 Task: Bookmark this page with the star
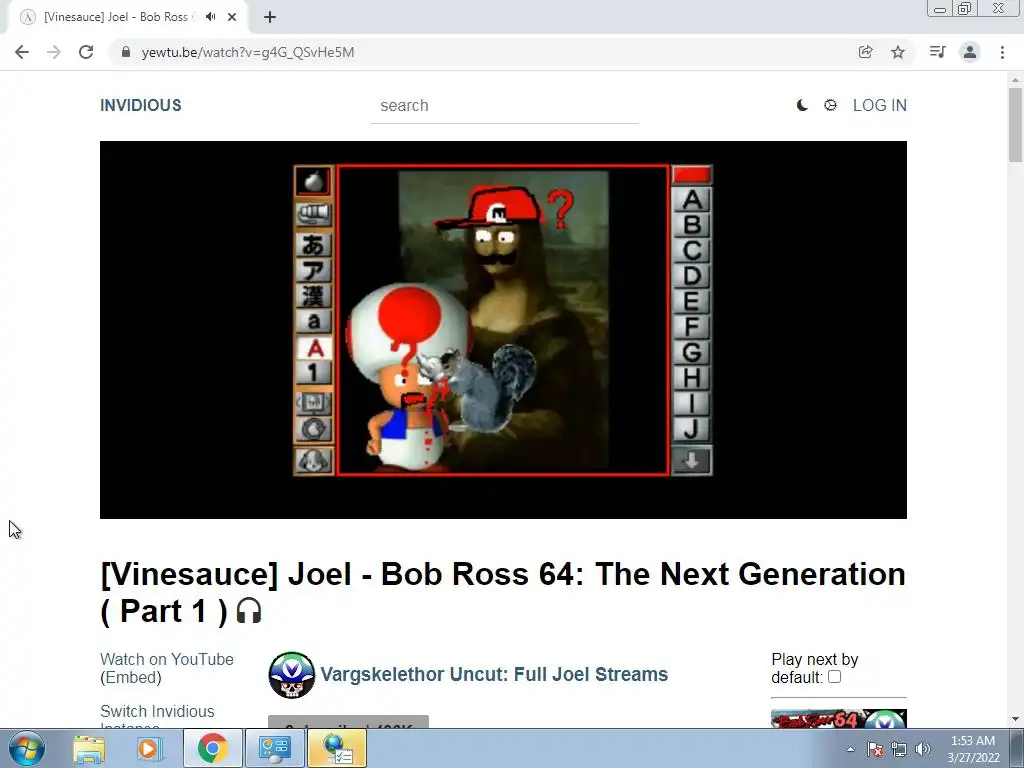pyautogui.click(x=898, y=52)
